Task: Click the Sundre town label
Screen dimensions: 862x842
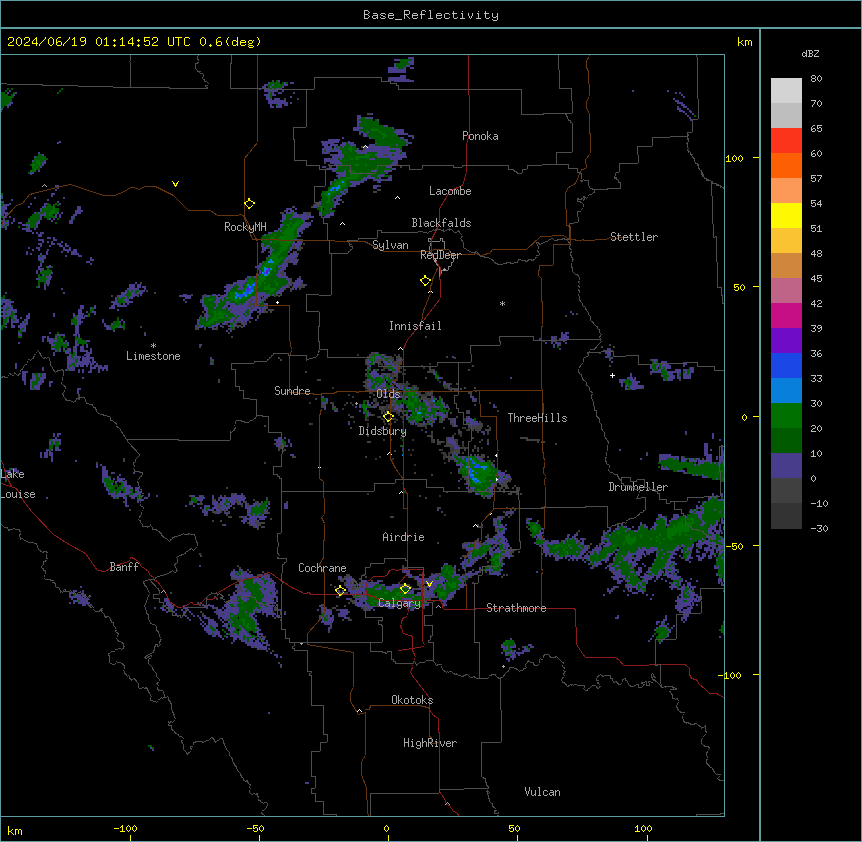Action: tap(292, 391)
